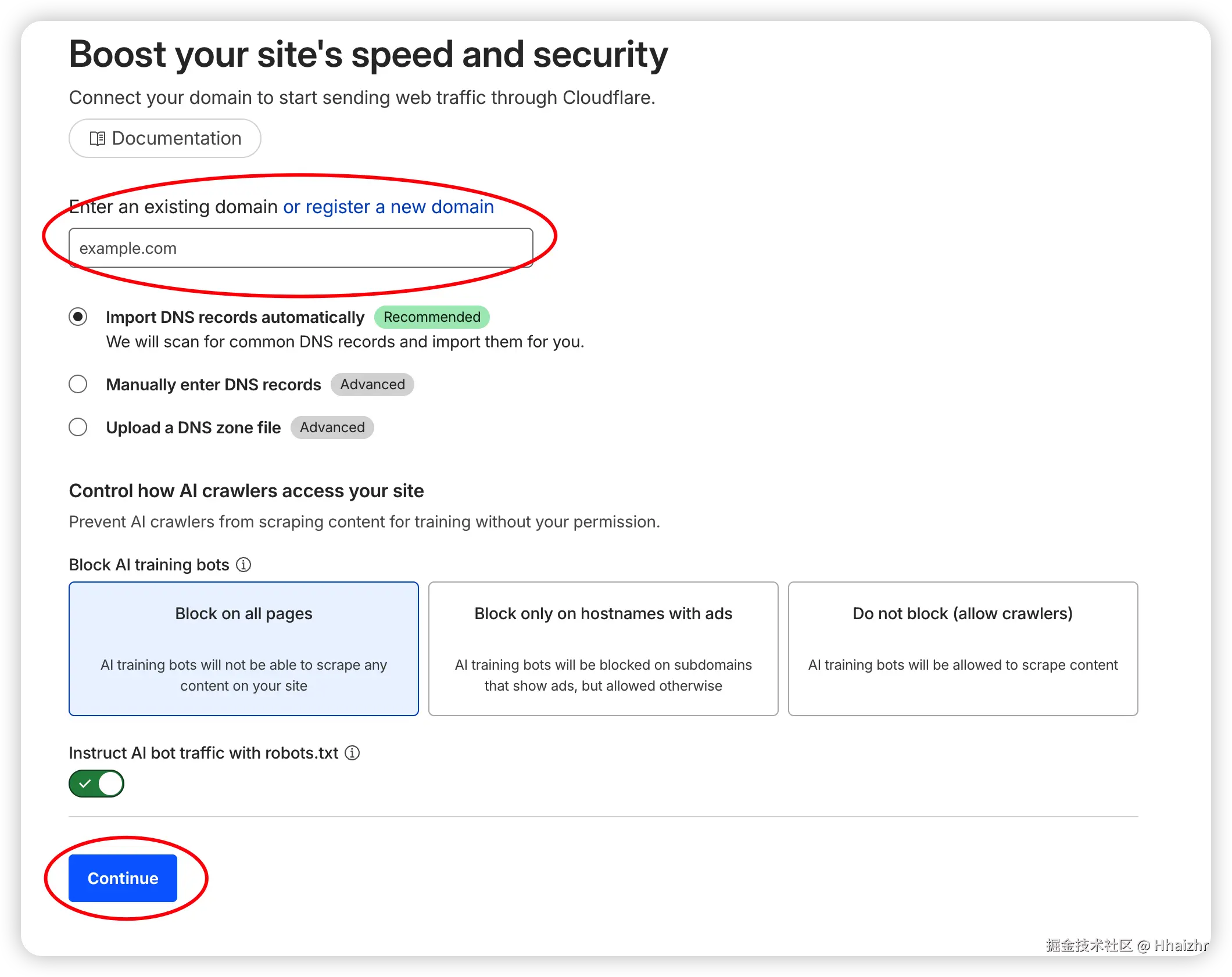Viewport: 1232px width, 977px height.
Task: Click the Import DNS records automatically label
Action: [235, 317]
